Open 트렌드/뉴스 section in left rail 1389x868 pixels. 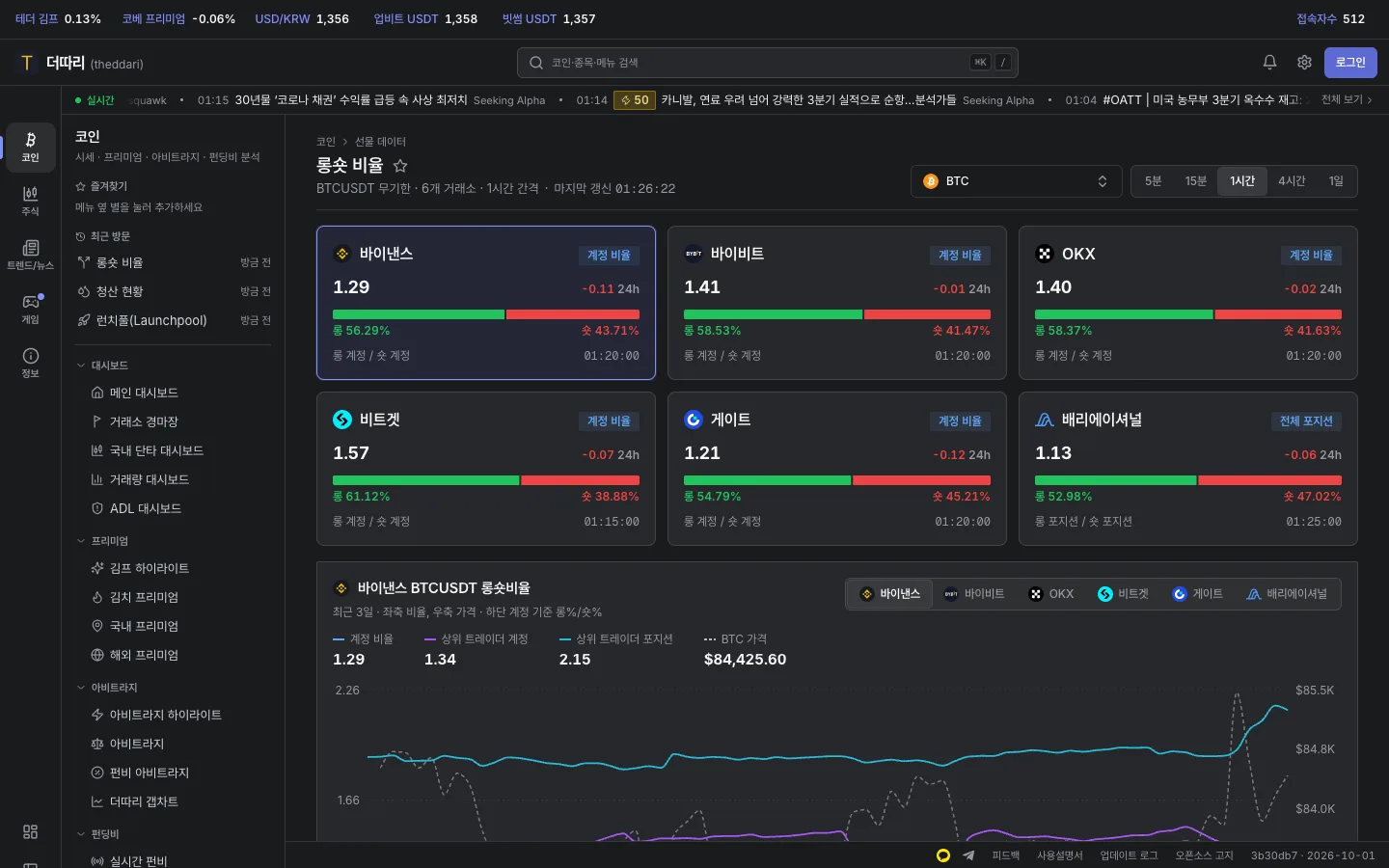[31, 256]
